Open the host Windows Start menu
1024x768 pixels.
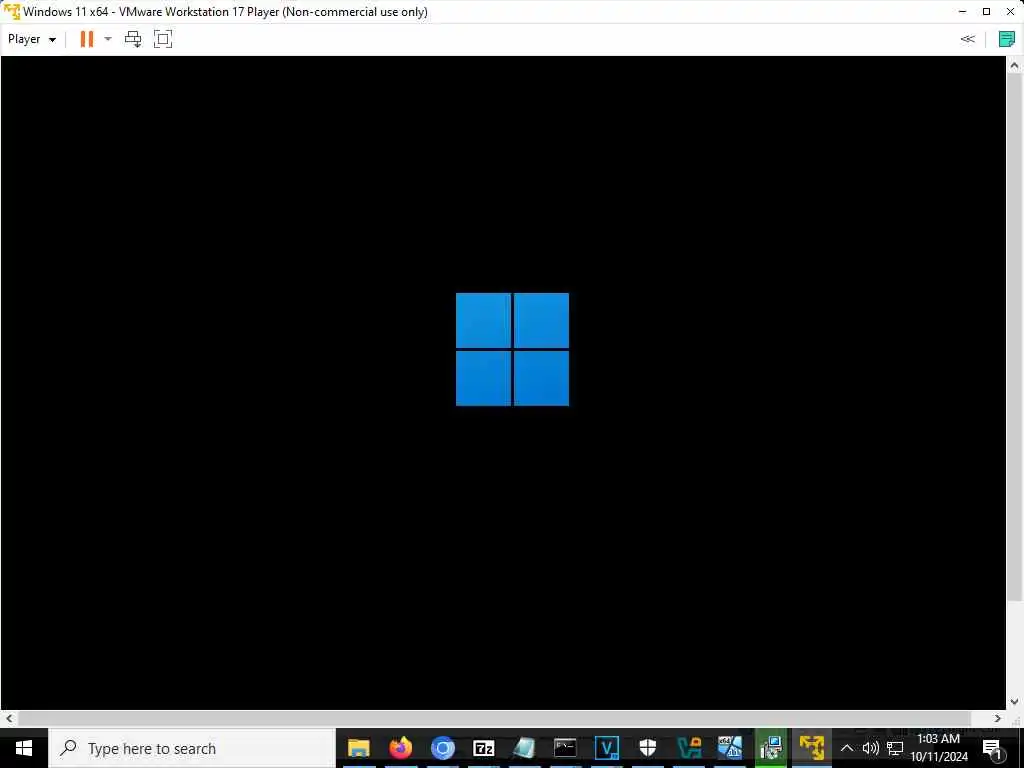click(24, 748)
